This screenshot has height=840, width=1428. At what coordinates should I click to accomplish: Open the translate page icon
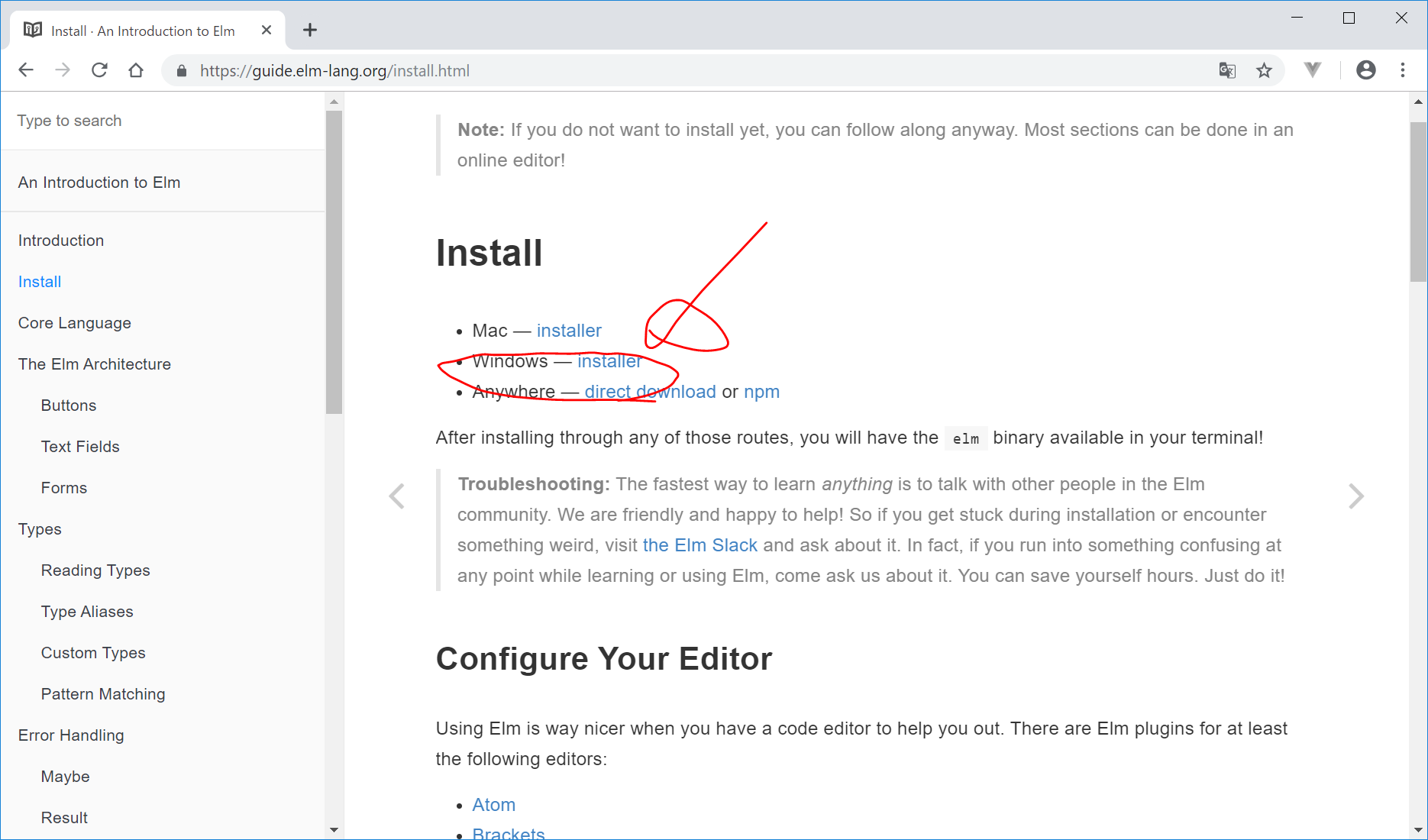coord(1227,70)
